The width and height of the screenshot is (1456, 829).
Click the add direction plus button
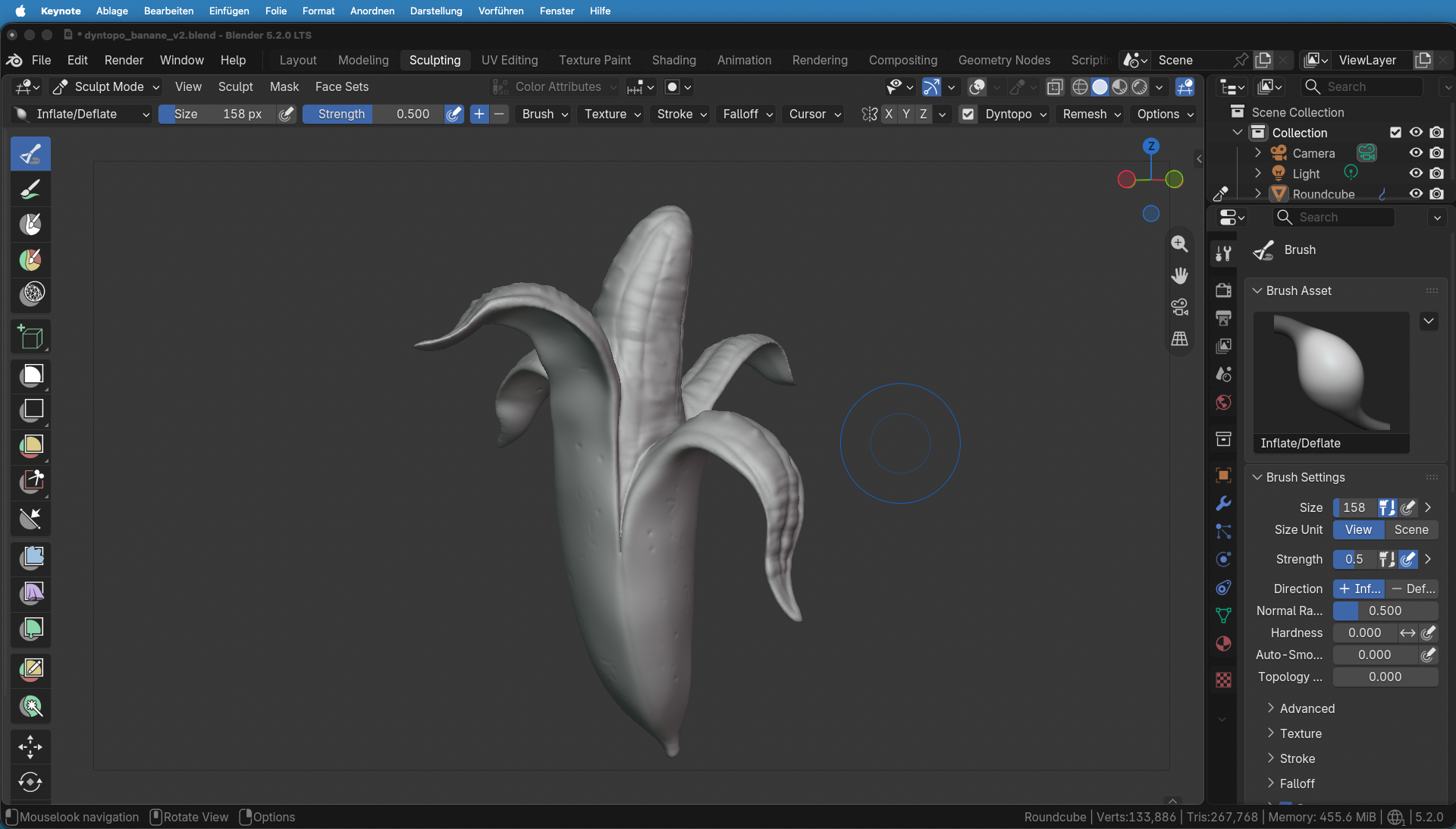coord(479,114)
